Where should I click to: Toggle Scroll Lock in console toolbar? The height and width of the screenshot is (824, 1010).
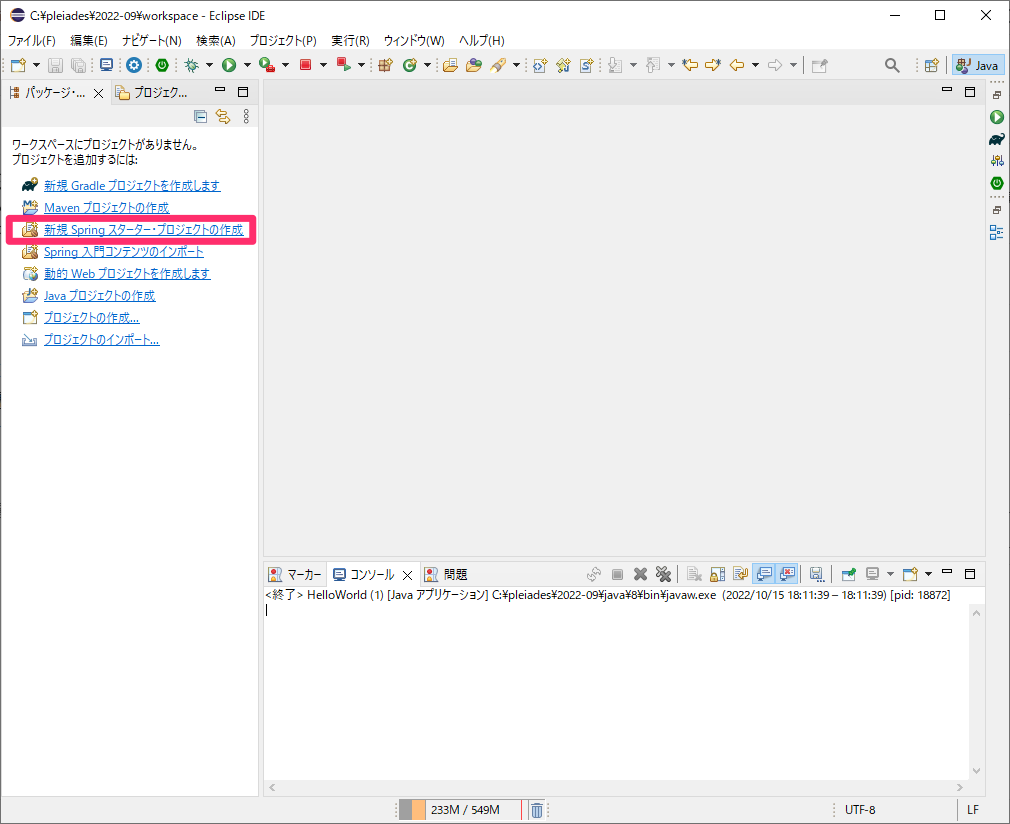[718, 574]
